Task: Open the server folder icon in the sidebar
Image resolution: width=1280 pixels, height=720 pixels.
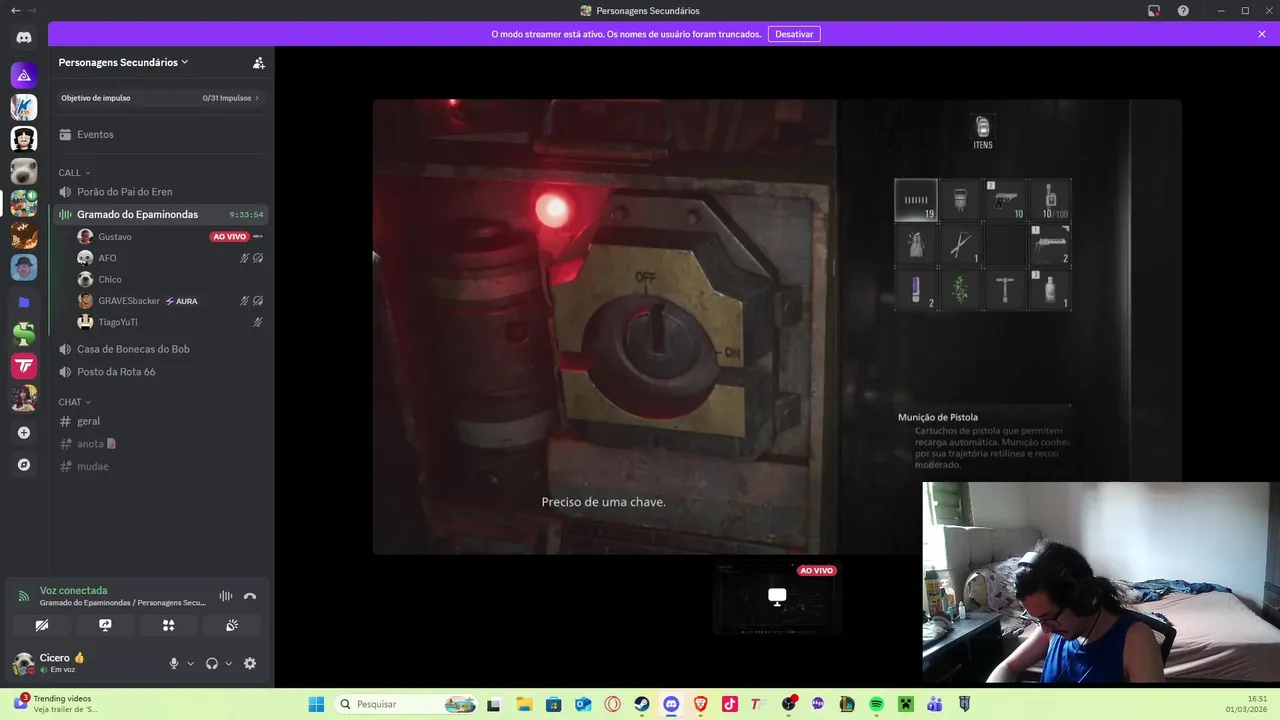Action: click(24, 301)
